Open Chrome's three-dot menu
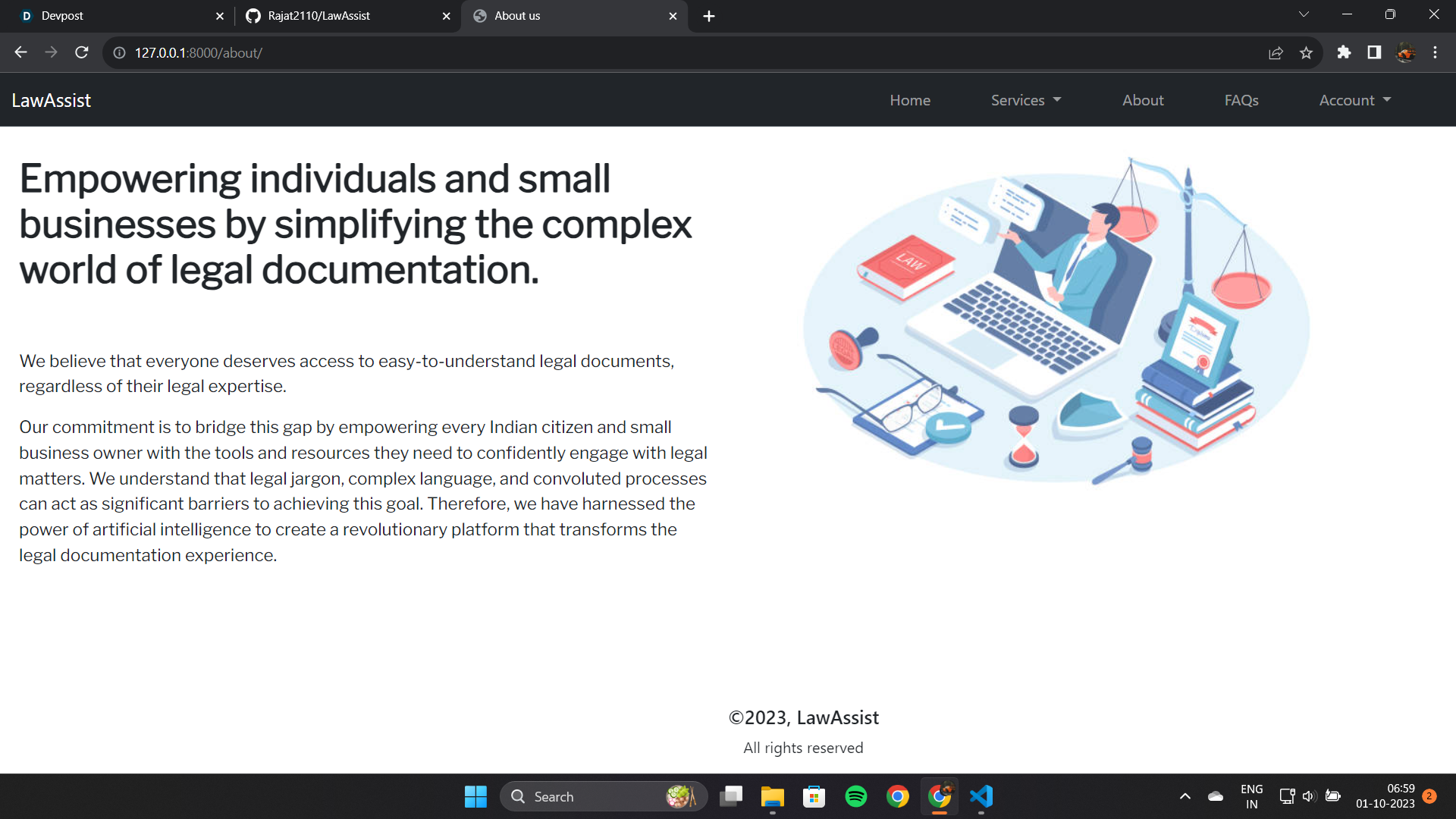The height and width of the screenshot is (819, 1456). [1435, 52]
